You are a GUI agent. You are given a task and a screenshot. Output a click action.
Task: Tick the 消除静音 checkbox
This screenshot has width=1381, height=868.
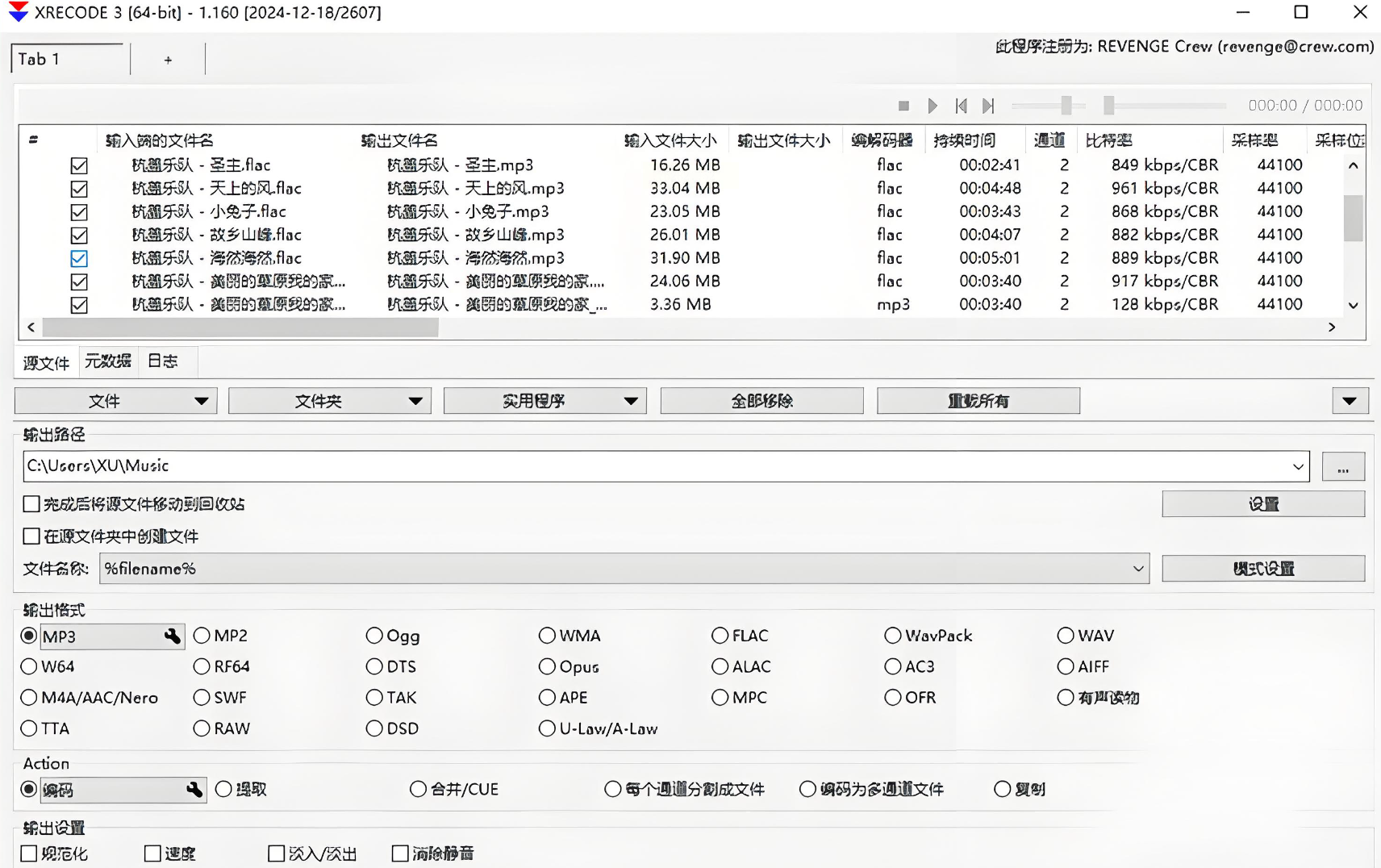[400, 853]
